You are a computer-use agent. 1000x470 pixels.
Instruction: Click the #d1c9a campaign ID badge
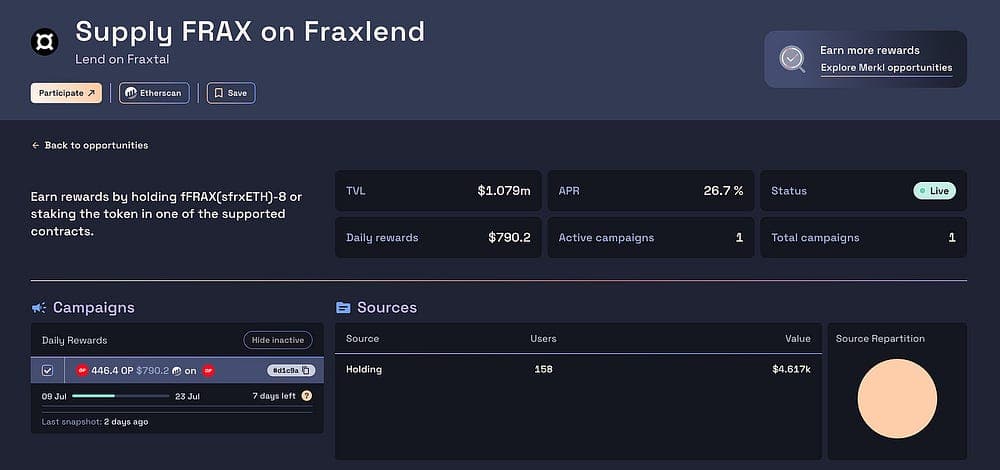coord(290,371)
